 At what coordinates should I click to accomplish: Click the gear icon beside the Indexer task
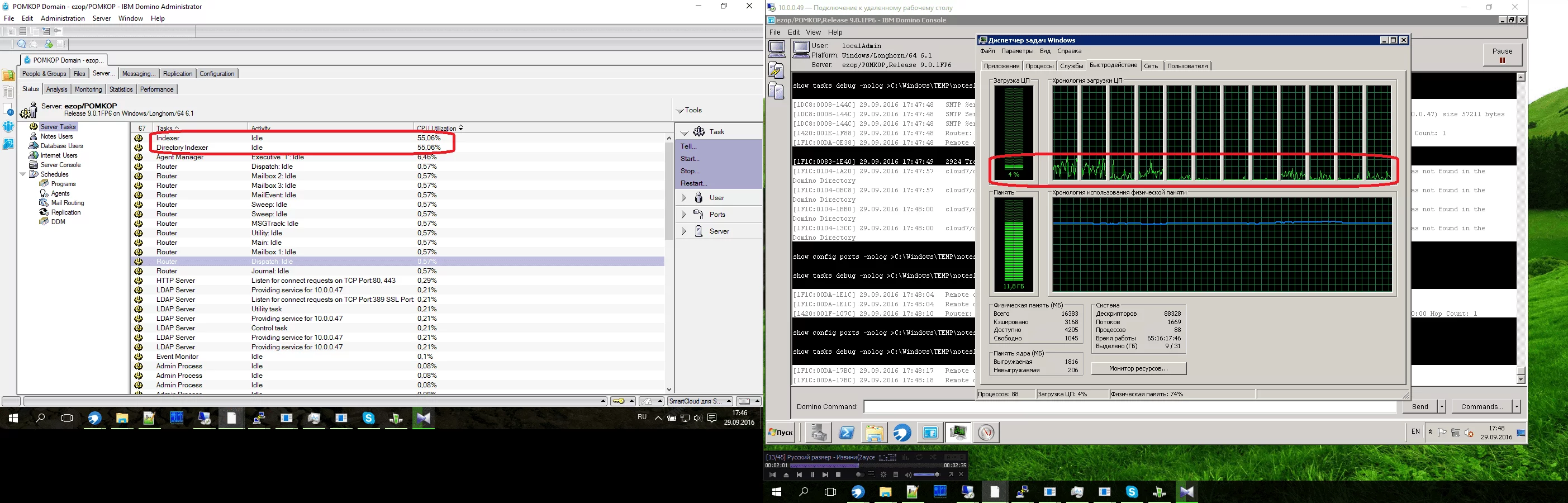pos(139,138)
